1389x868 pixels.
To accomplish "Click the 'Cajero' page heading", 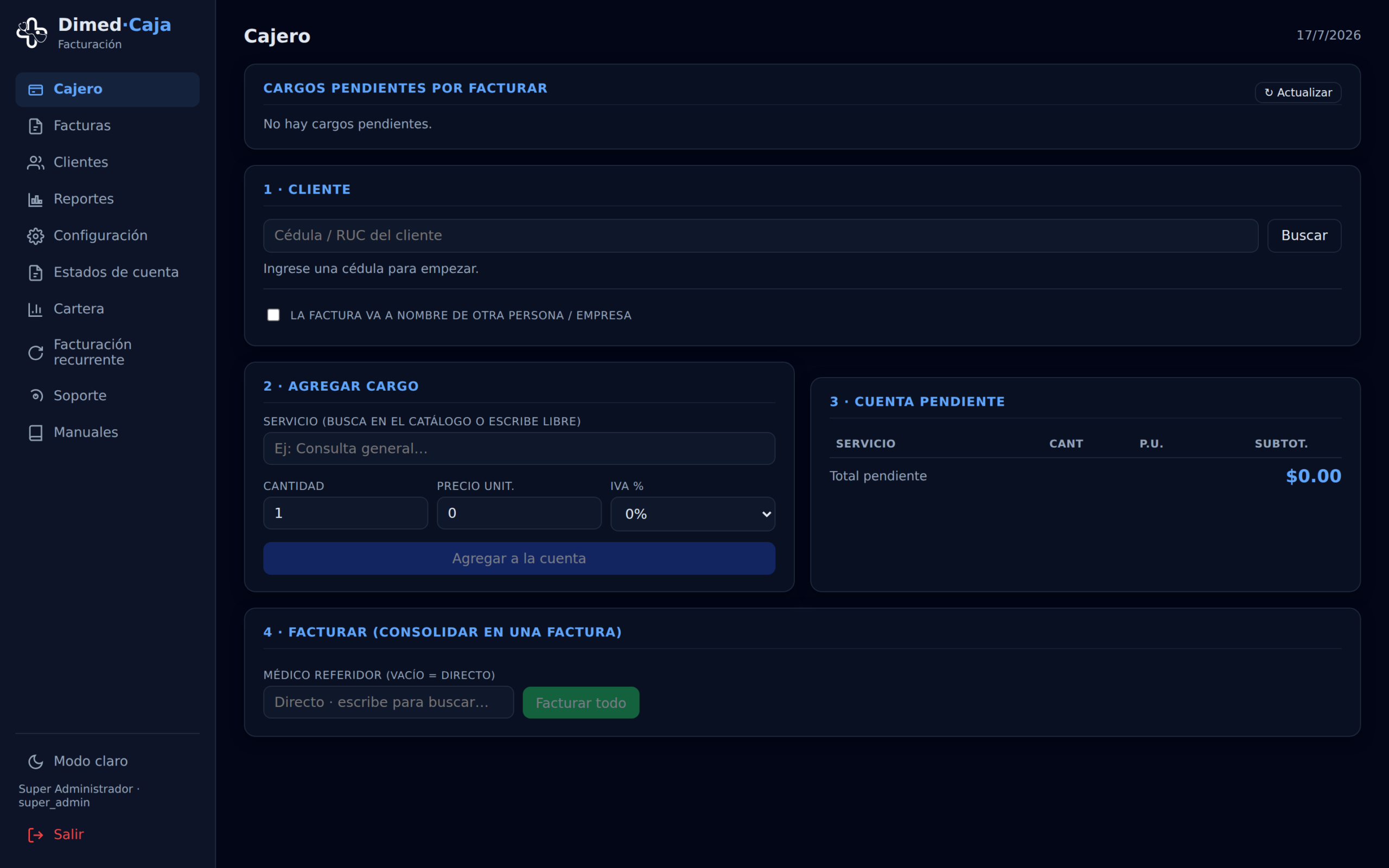I will point(277,36).
